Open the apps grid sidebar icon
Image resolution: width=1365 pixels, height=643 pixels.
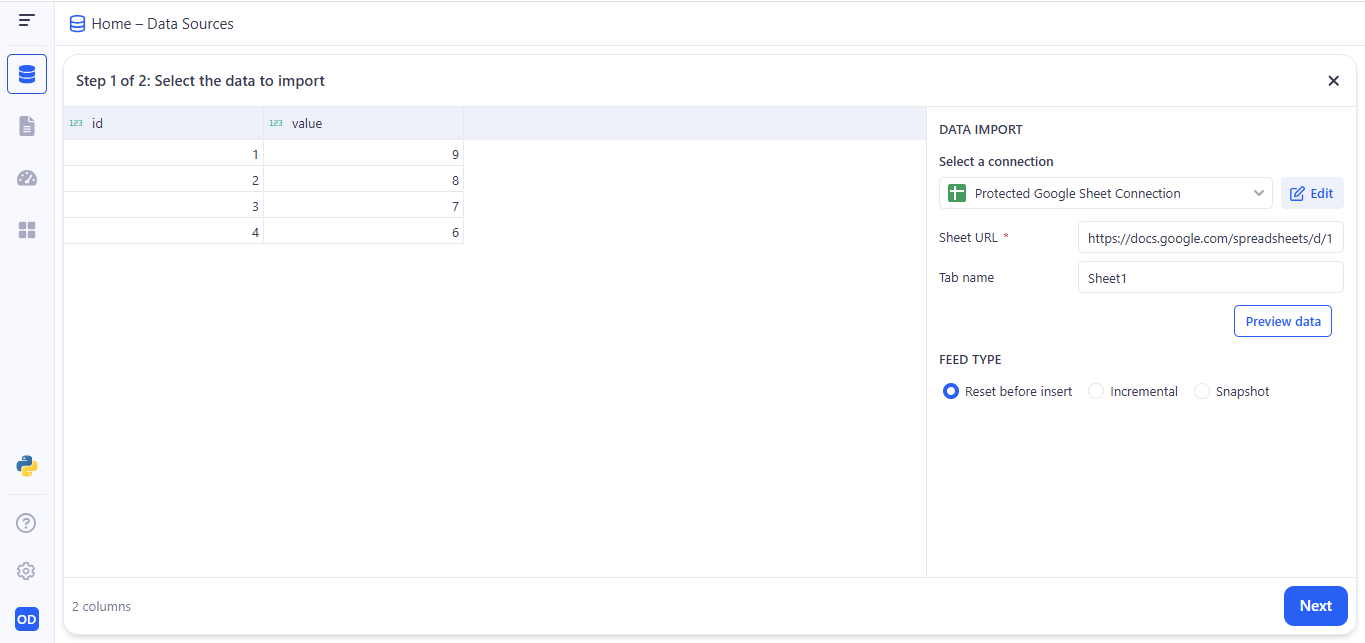27,230
